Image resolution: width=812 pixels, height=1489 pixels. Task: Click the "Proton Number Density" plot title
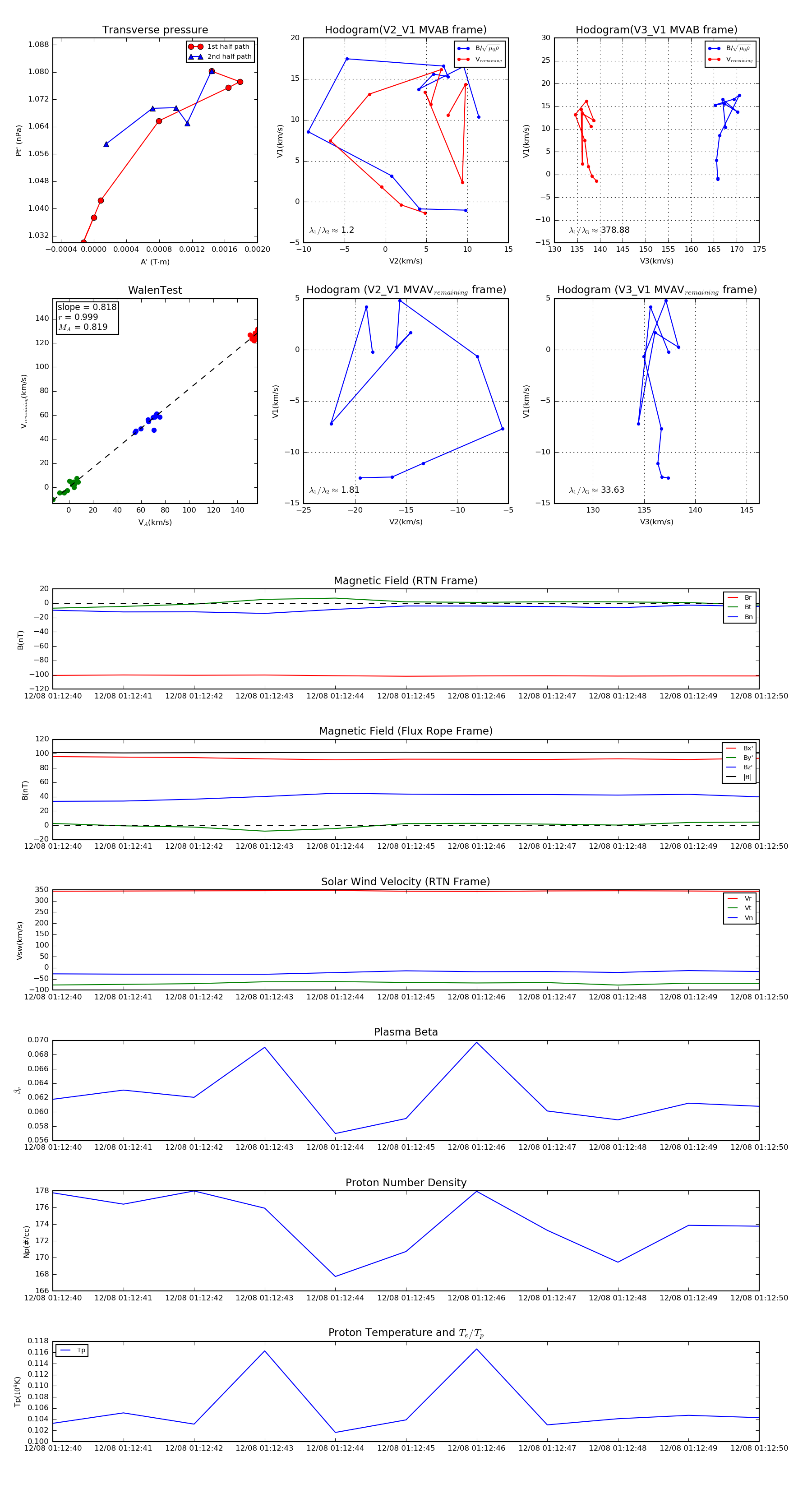406,1183
